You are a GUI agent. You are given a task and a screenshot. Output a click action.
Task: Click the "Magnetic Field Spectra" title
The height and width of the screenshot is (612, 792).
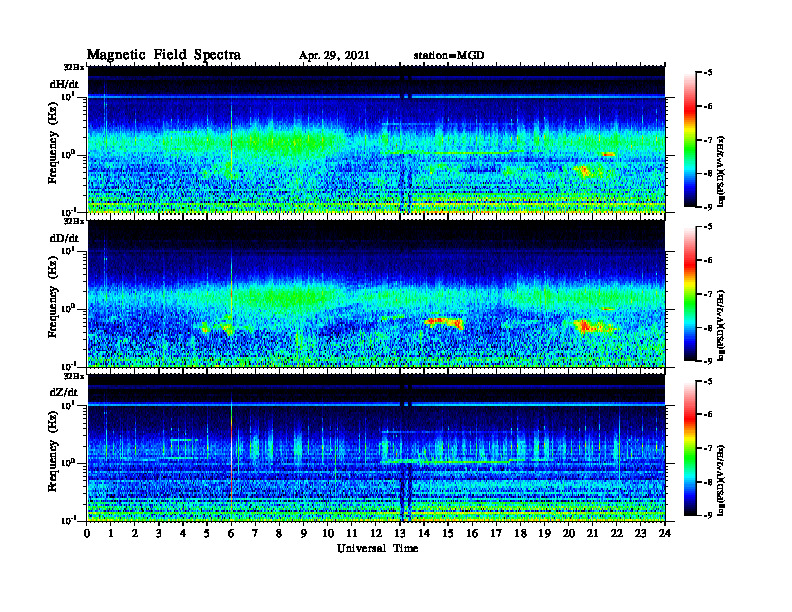click(164, 55)
